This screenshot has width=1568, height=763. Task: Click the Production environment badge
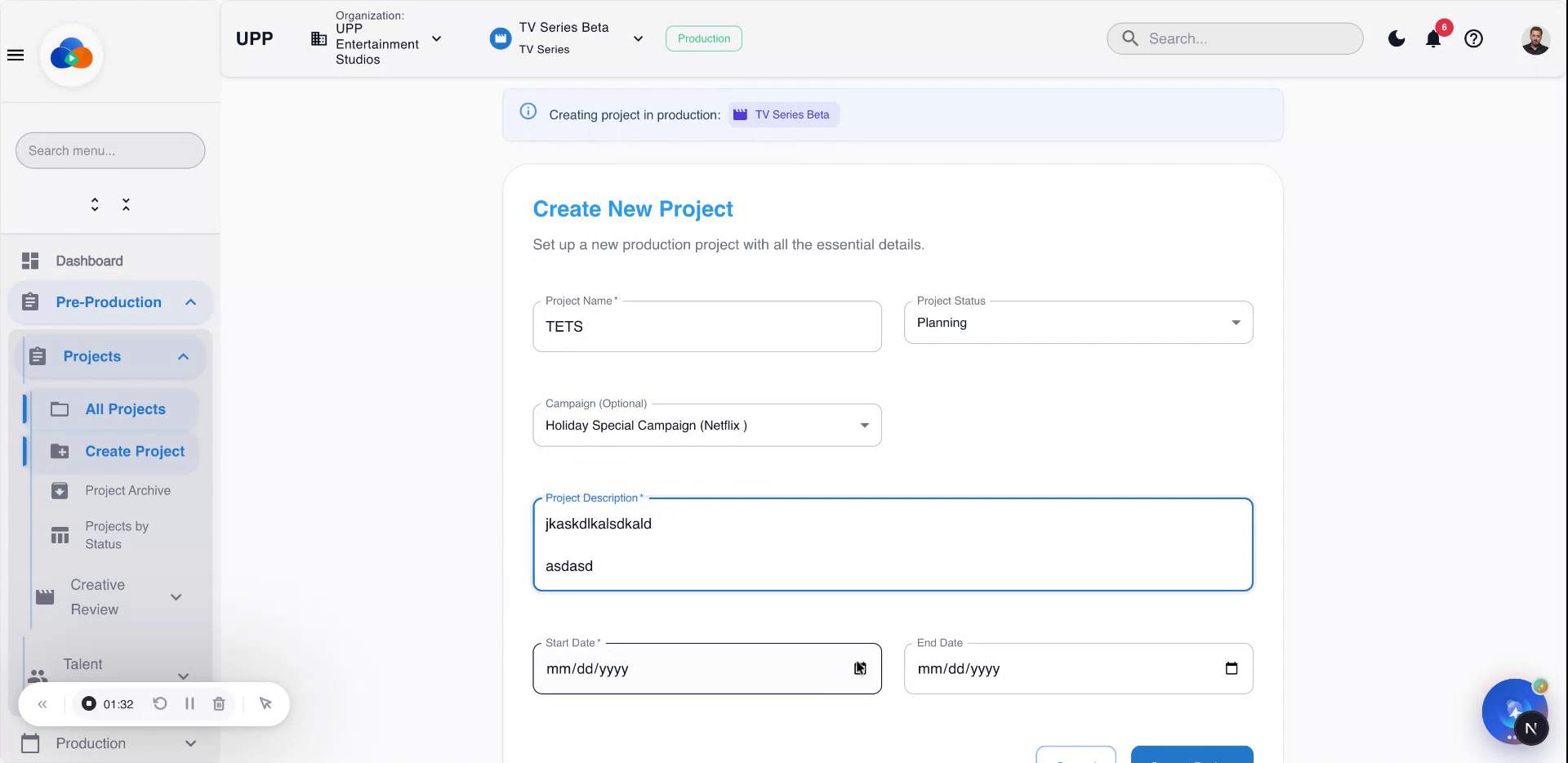[703, 38]
